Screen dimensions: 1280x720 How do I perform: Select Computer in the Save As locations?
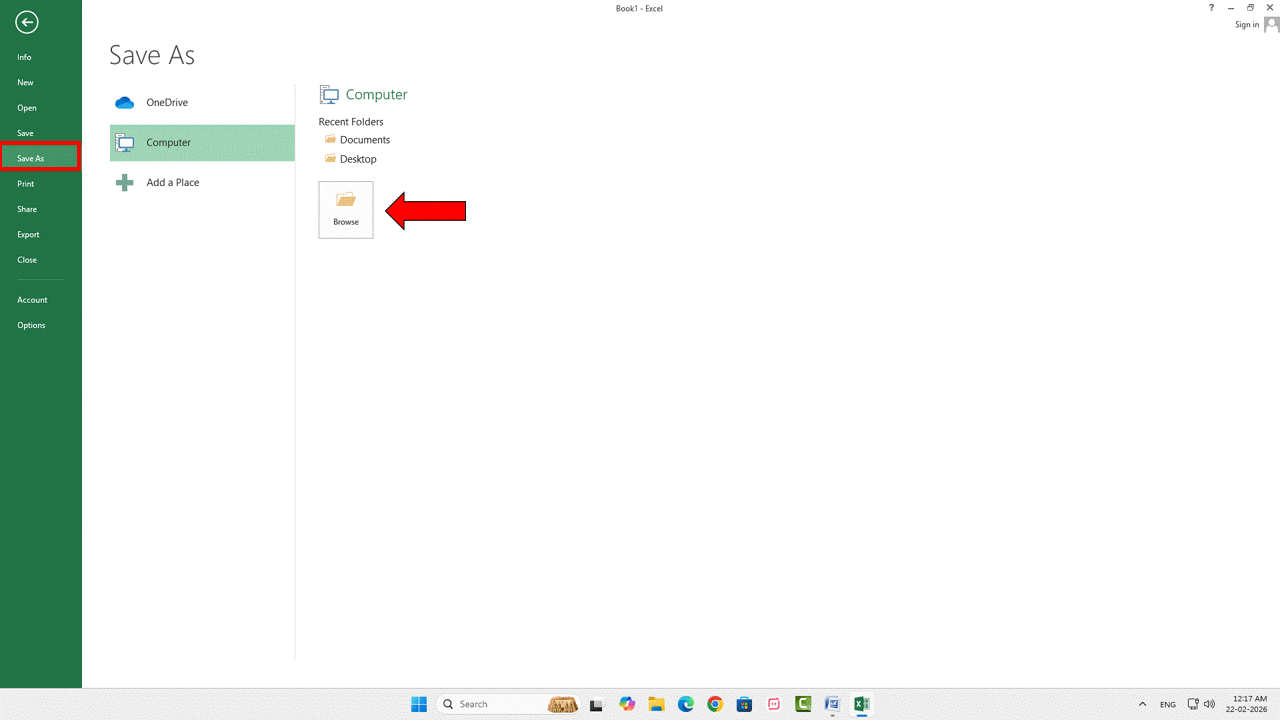pyautogui.click(x=168, y=142)
